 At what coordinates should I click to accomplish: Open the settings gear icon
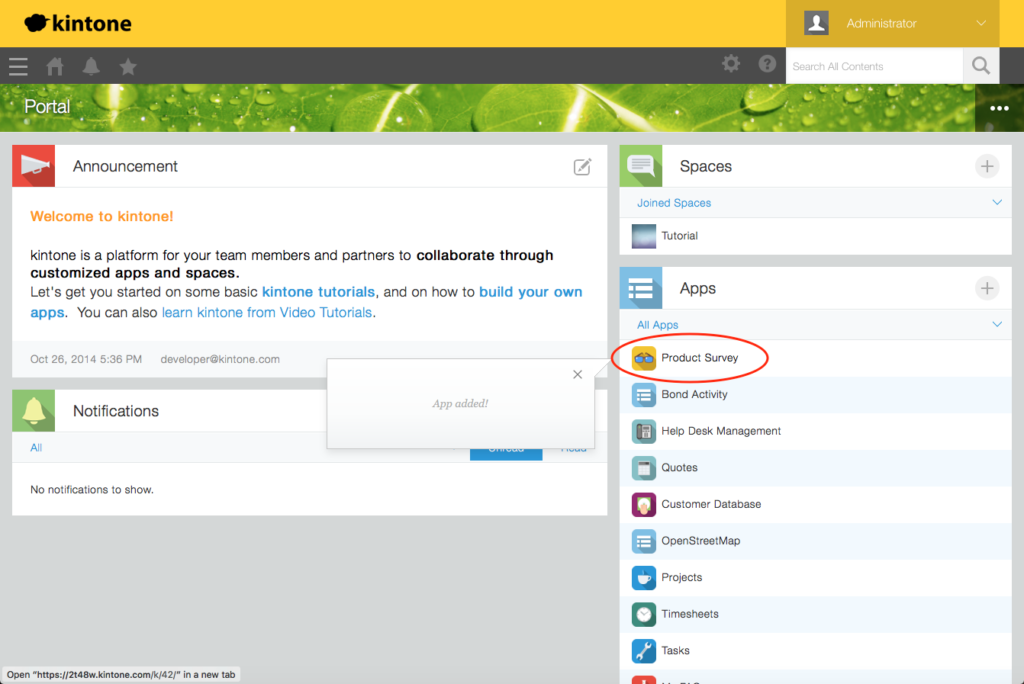731,64
